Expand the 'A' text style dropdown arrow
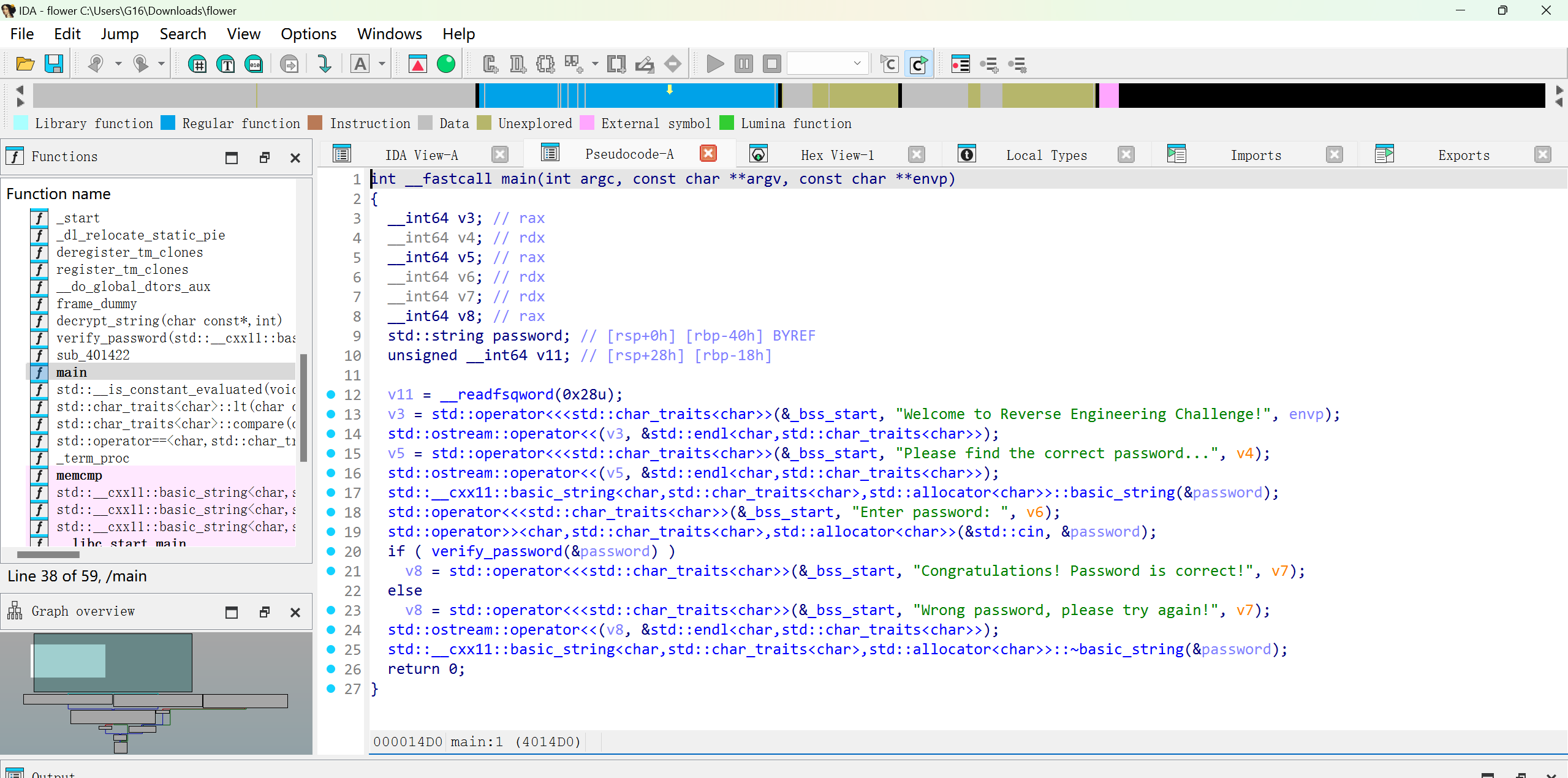This screenshot has height=778, width=1568. pyautogui.click(x=382, y=64)
